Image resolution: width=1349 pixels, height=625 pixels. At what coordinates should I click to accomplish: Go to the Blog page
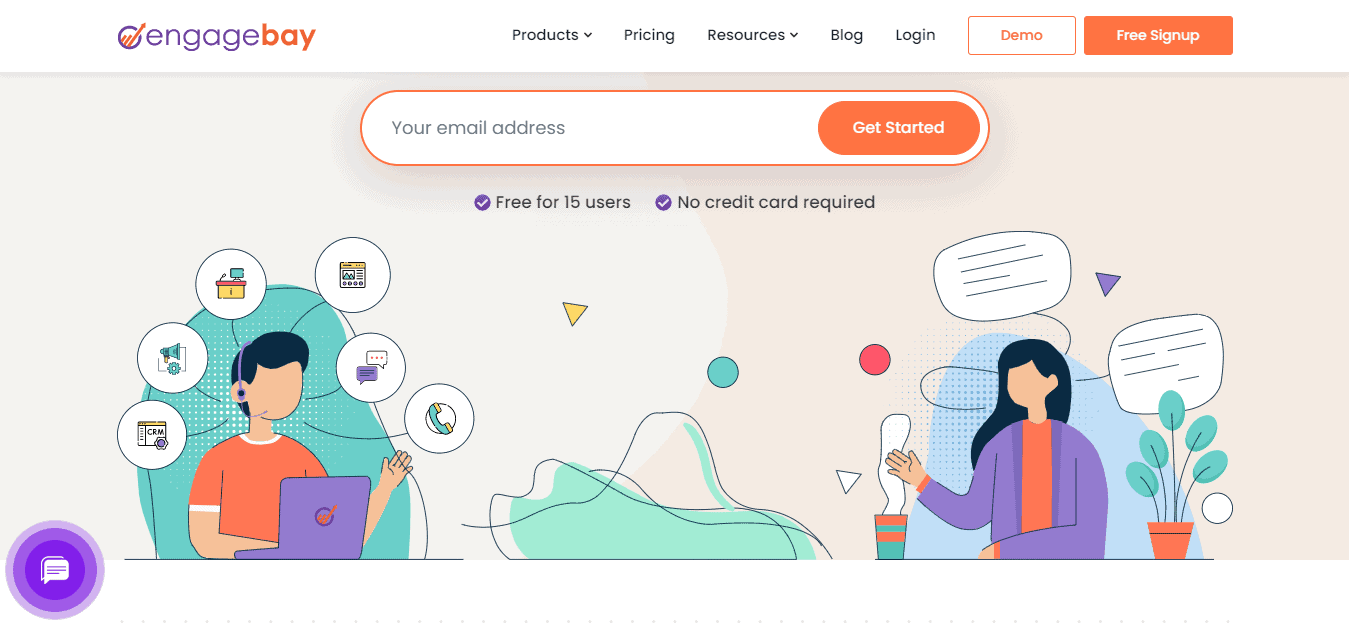(846, 35)
